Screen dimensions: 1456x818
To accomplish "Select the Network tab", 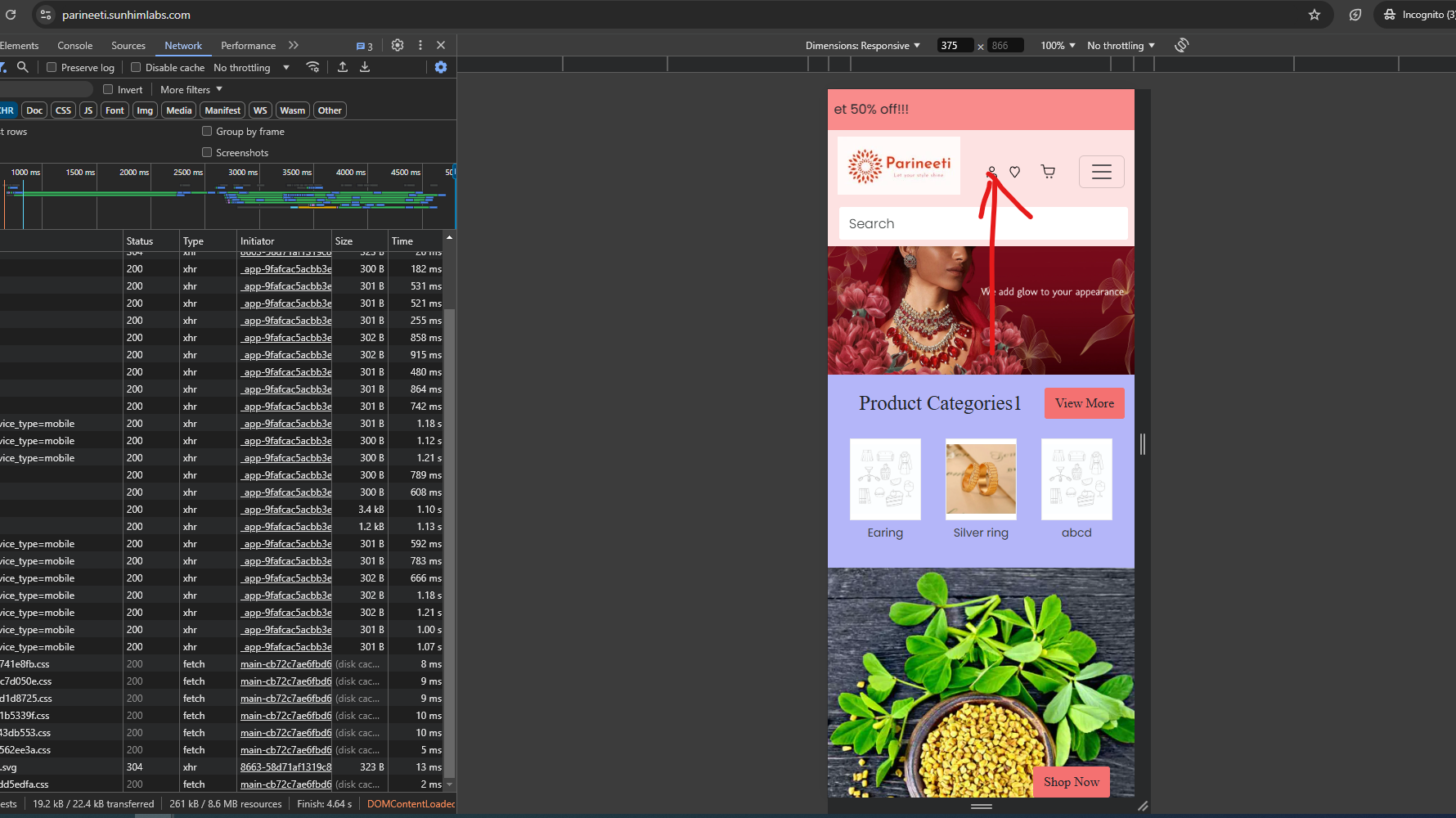I will [183, 46].
